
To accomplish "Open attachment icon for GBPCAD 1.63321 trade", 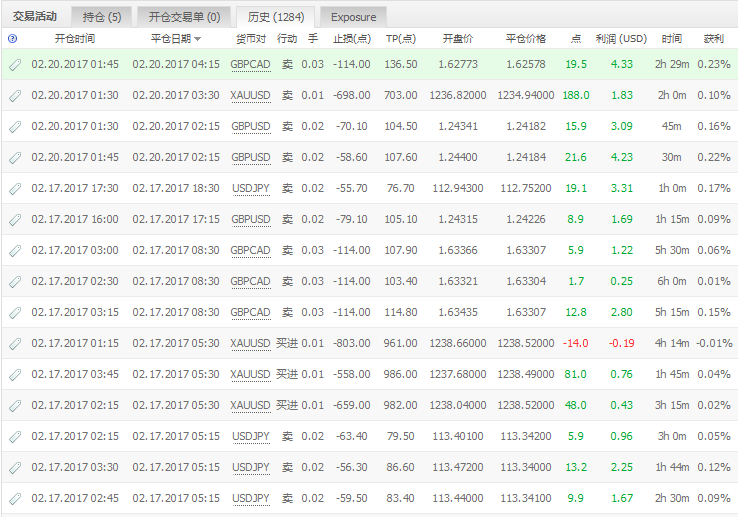I will (x=15, y=282).
